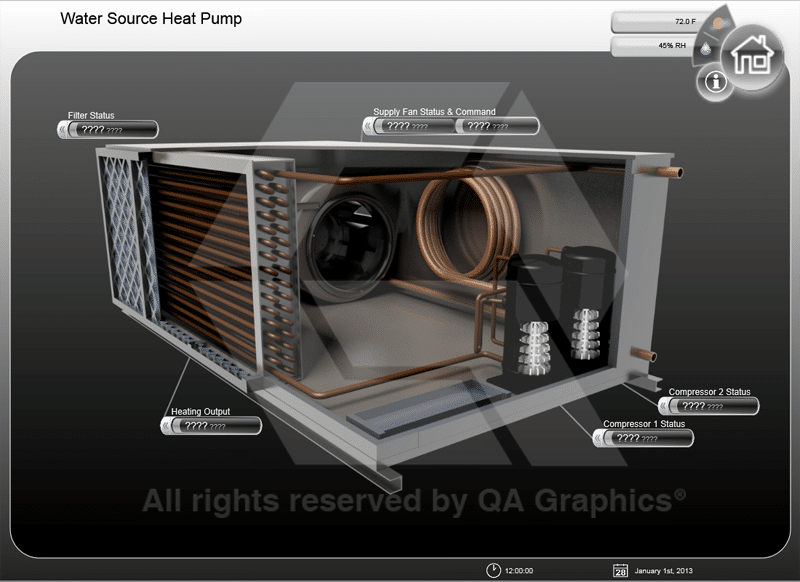This screenshot has width=800, height=582.
Task: Select the Heating Output label
Action: (x=201, y=411)
